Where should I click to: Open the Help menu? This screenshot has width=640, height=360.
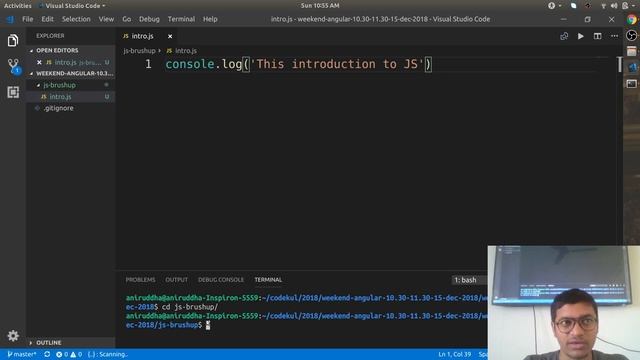[x=210, y=19]
